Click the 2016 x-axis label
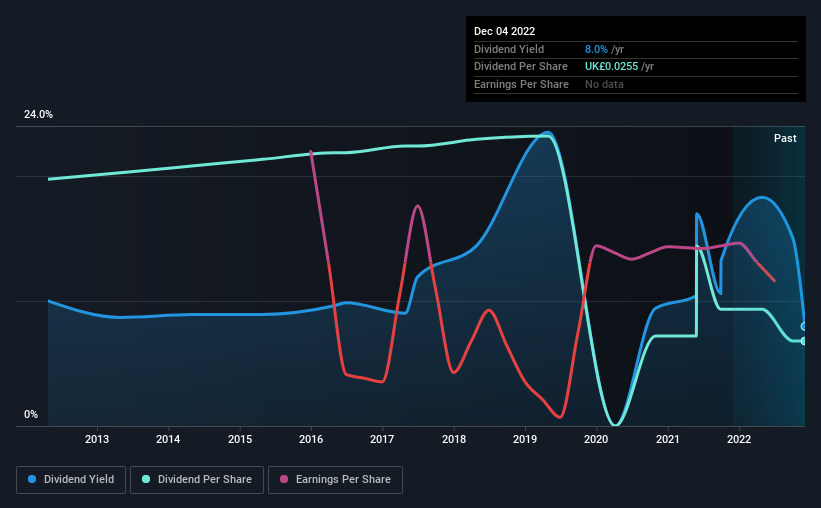Viewport: 821px width, 508px height. 311,439
